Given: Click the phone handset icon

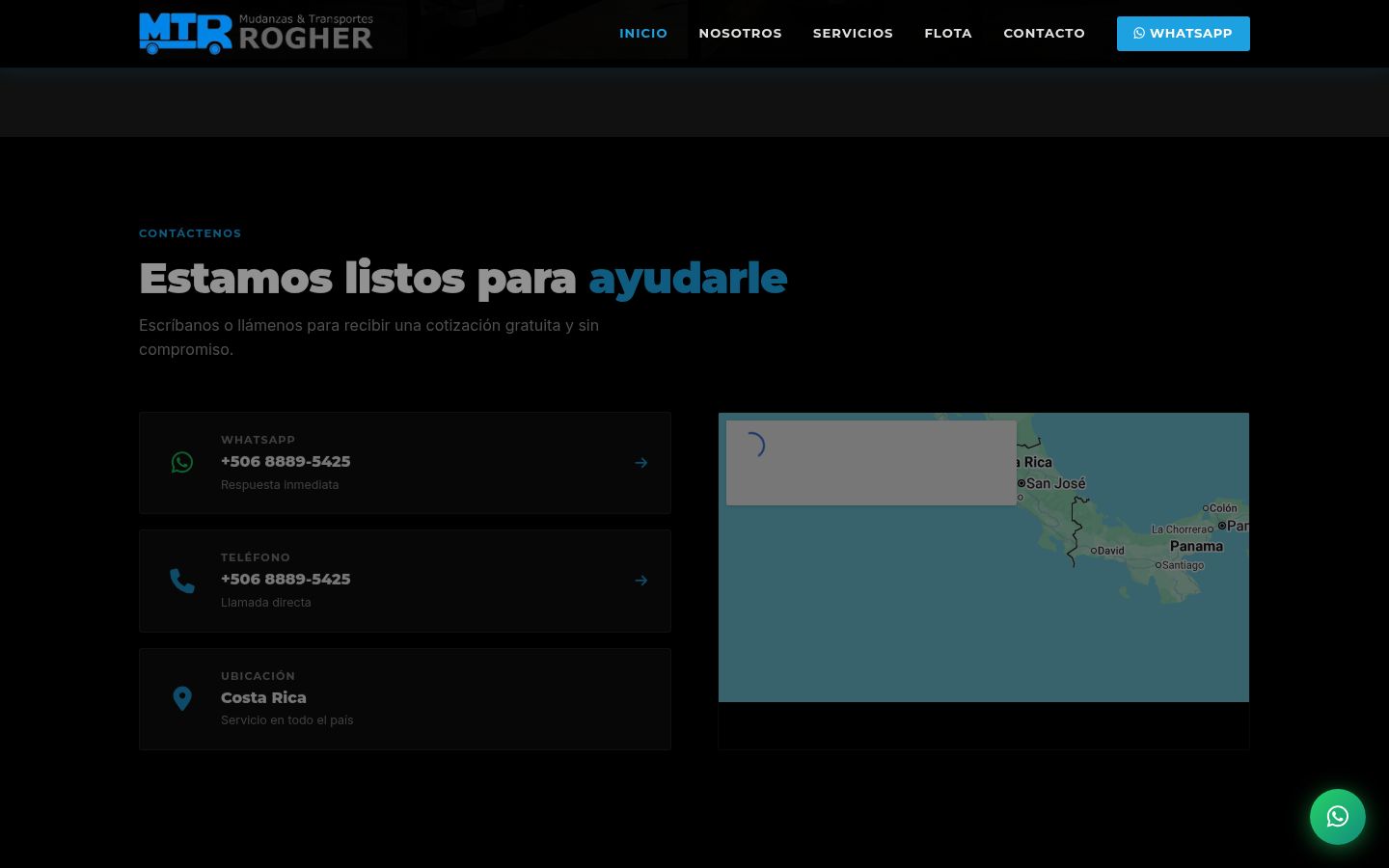Looking at the screenshot, I should pyautogui.click(x=182, y=581).
